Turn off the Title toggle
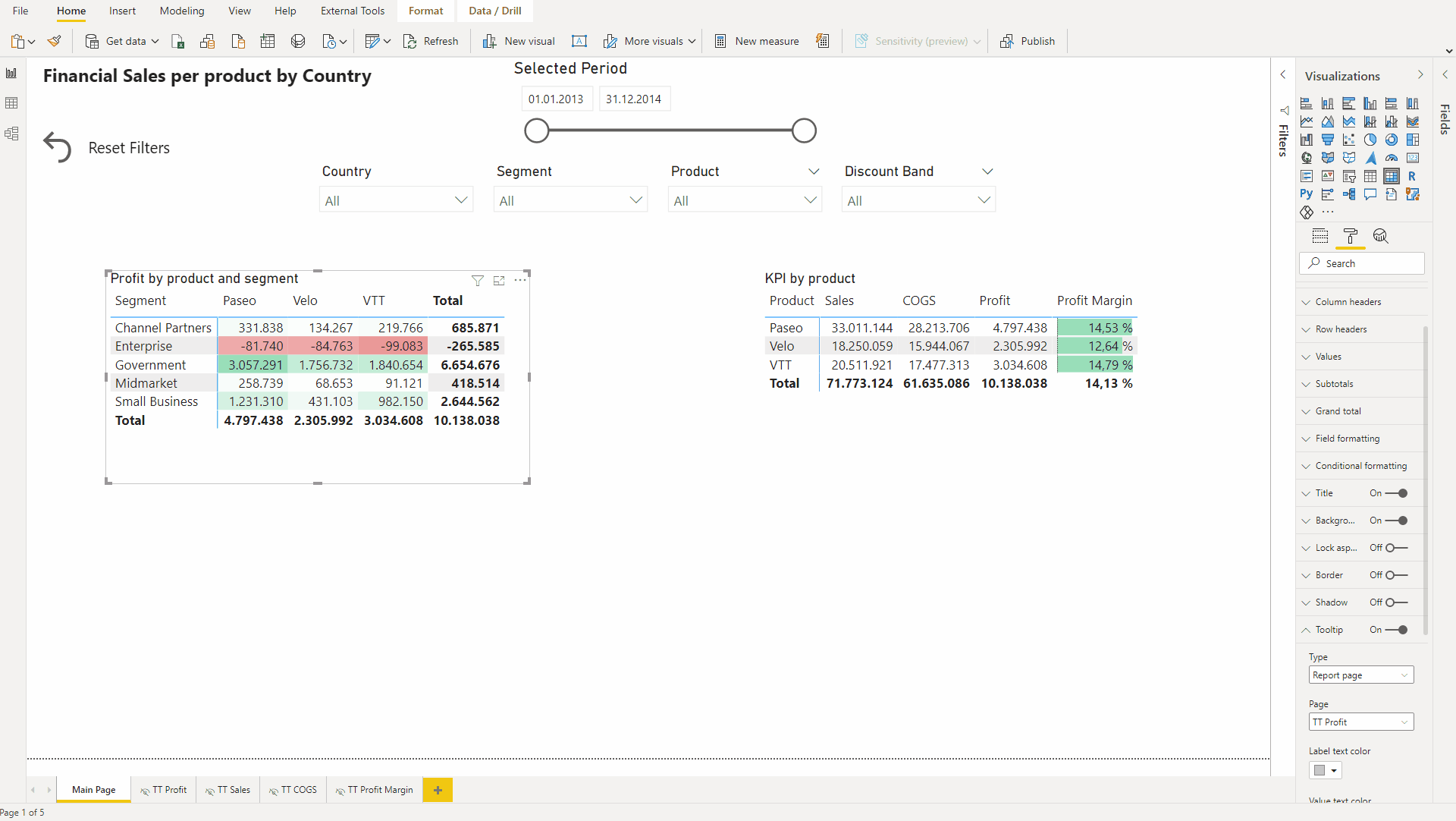The width and height of the screenshot is (1456, 821). [1396, 493]
